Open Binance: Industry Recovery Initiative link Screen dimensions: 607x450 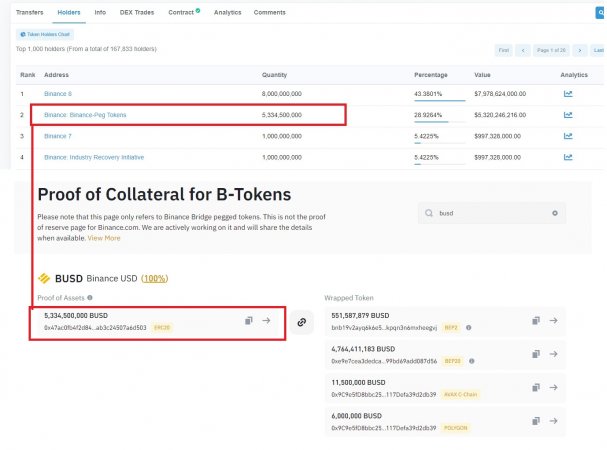[x=94, y=157]
